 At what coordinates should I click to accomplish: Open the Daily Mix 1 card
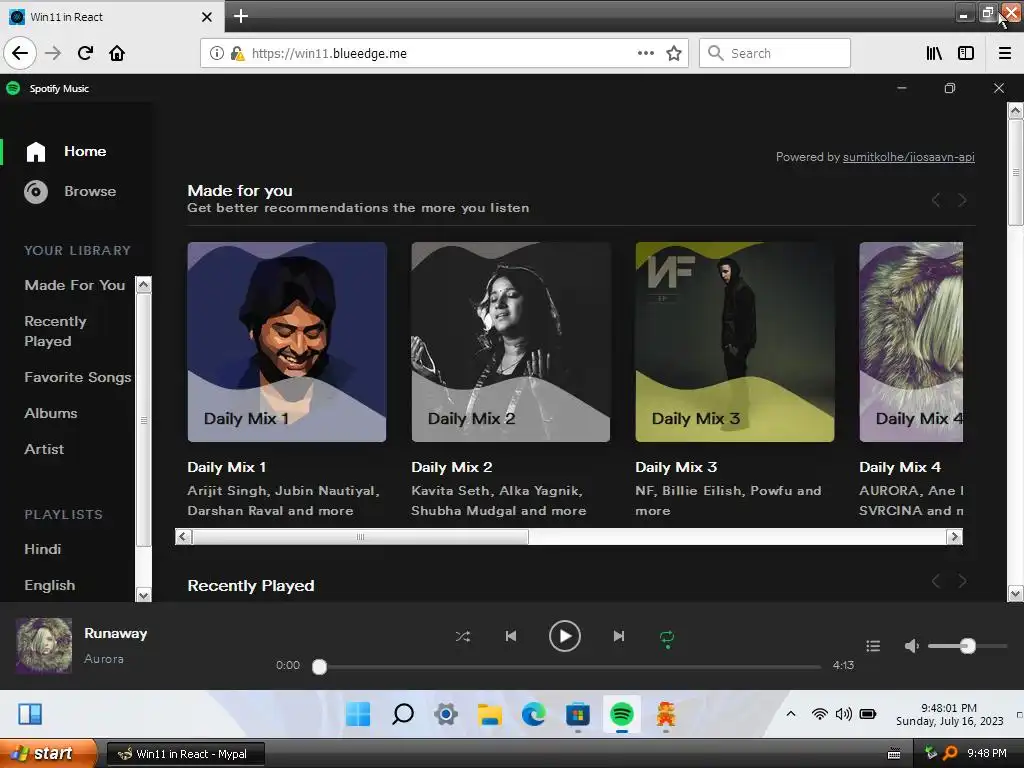pyautogui.click(x=287, y=342)
